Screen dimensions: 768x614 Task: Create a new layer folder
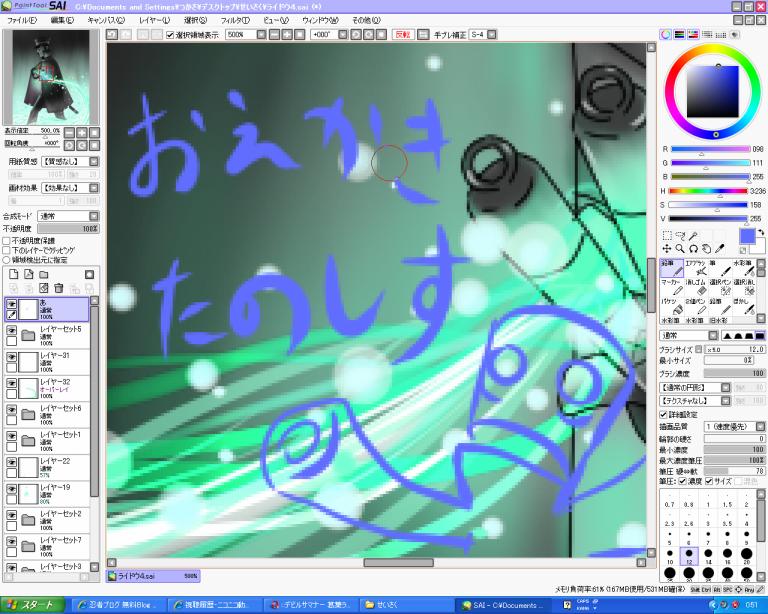tap(44, 275)
